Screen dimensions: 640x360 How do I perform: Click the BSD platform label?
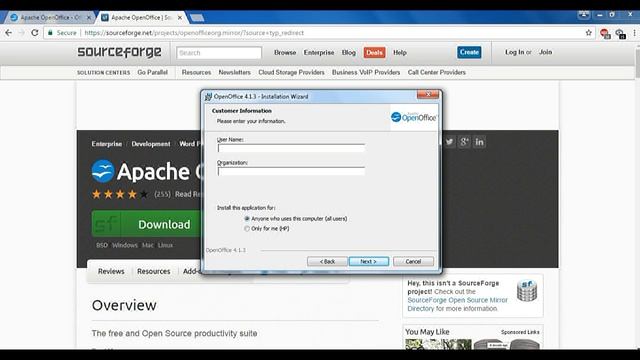102,245
